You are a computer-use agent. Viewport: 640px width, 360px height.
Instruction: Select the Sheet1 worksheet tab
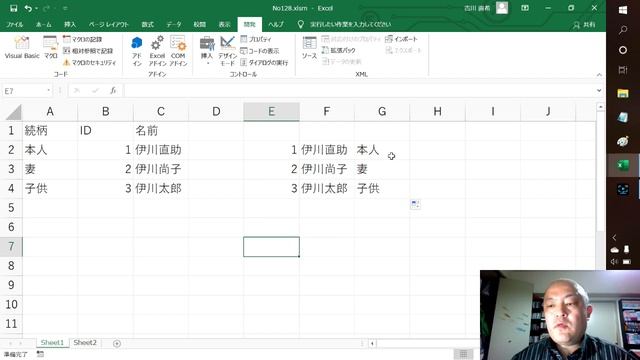pos(52,343)
